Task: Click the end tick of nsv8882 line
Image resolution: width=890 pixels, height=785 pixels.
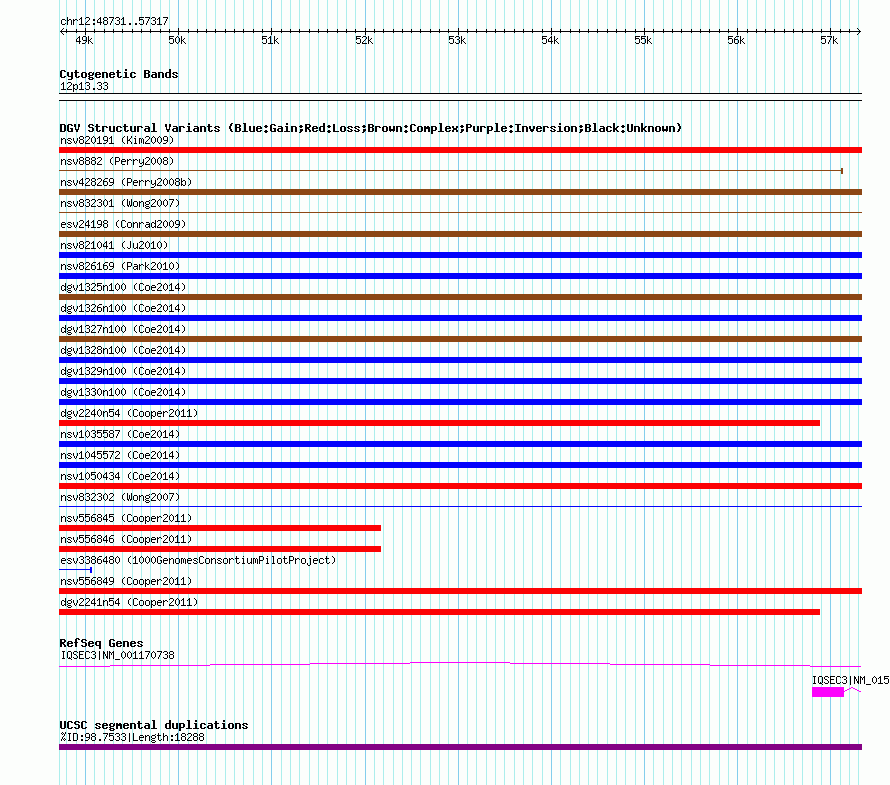Action: tap(842, 171)
